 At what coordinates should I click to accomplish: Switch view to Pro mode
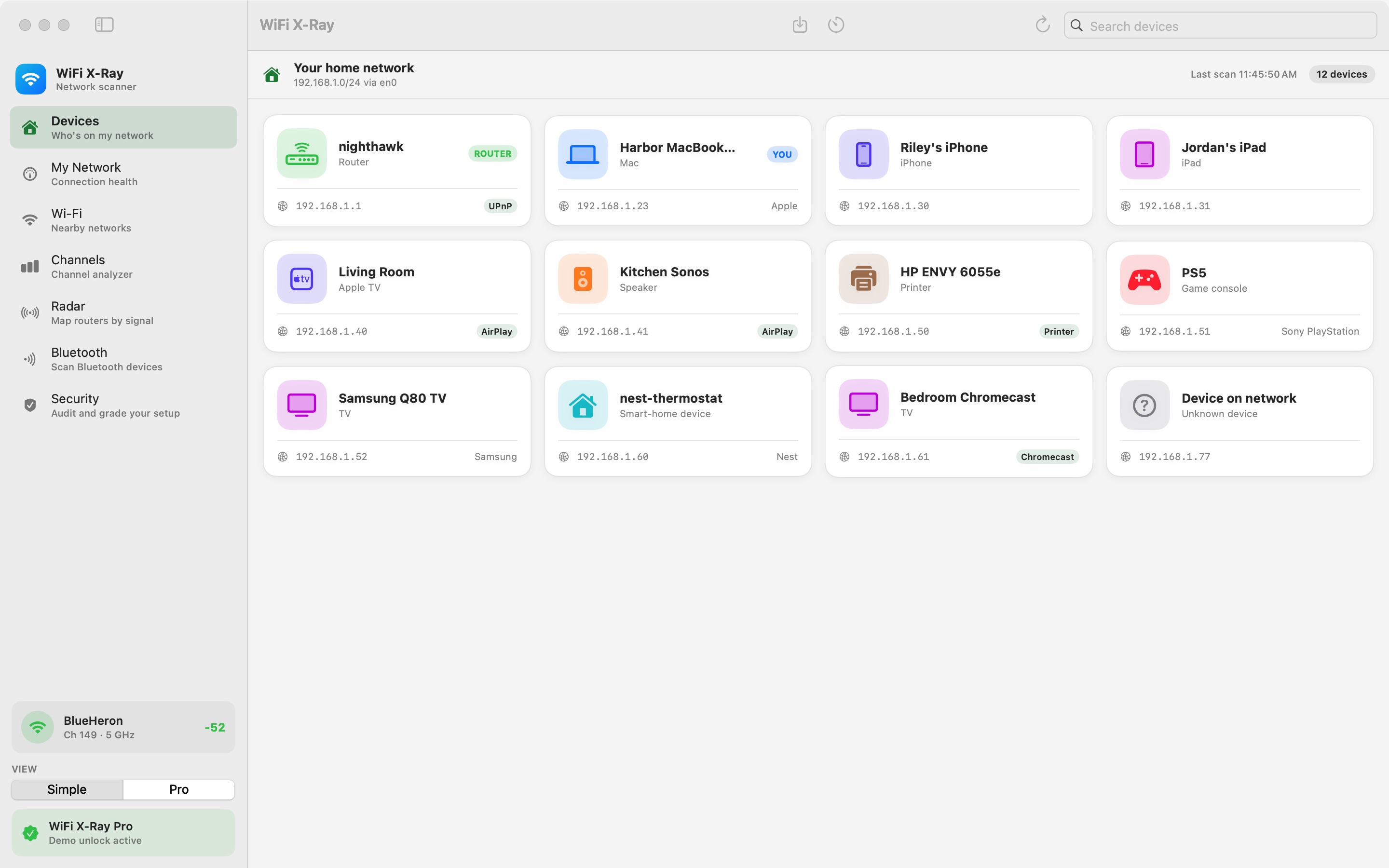(178, 789)
